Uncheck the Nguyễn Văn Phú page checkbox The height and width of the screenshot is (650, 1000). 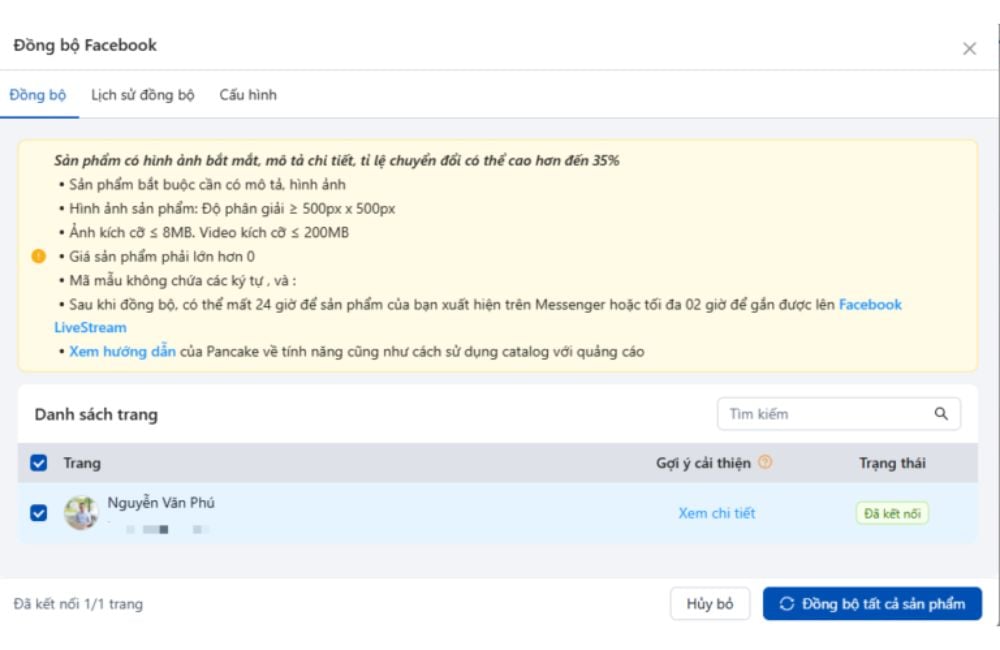(x=39, y=513)
